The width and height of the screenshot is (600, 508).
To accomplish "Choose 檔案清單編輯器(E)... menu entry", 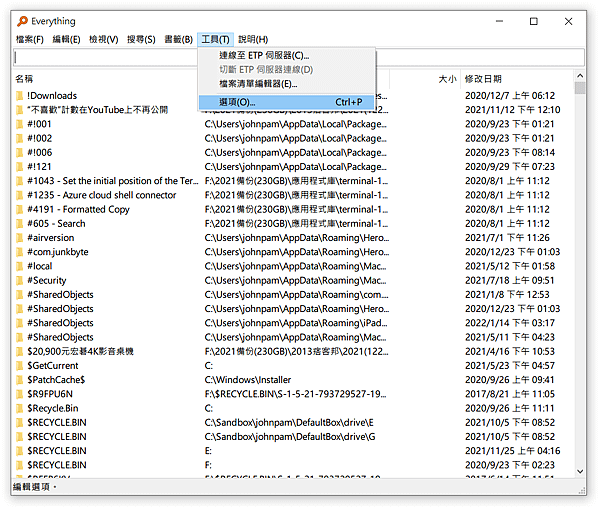I will click(x=286, y=84).
